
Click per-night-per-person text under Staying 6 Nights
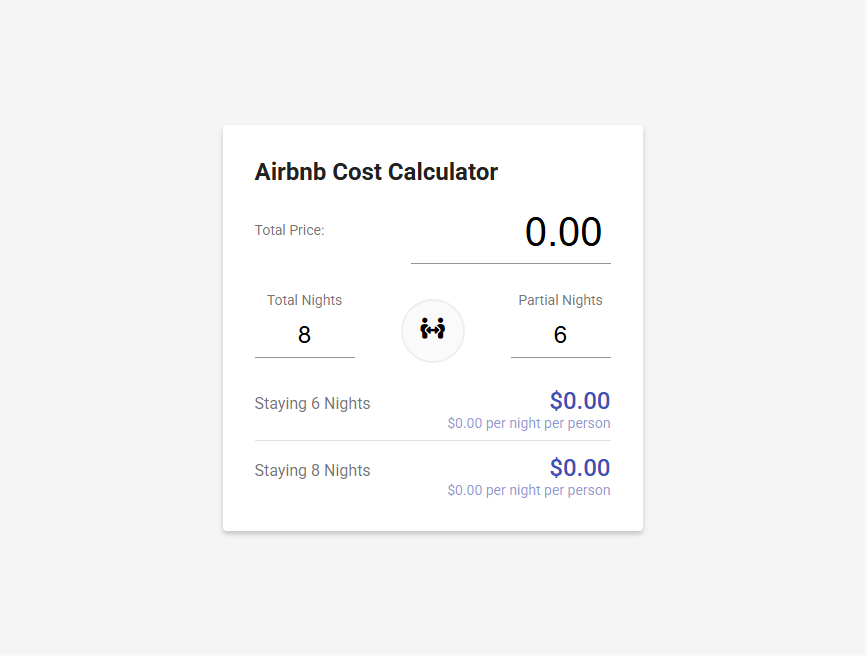[529, 423]
